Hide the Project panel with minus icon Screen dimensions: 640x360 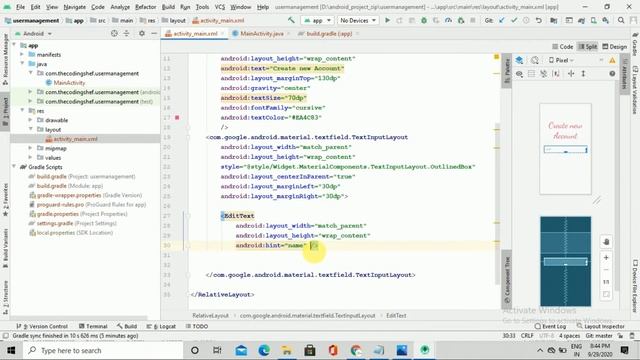(x=154, y=33)
